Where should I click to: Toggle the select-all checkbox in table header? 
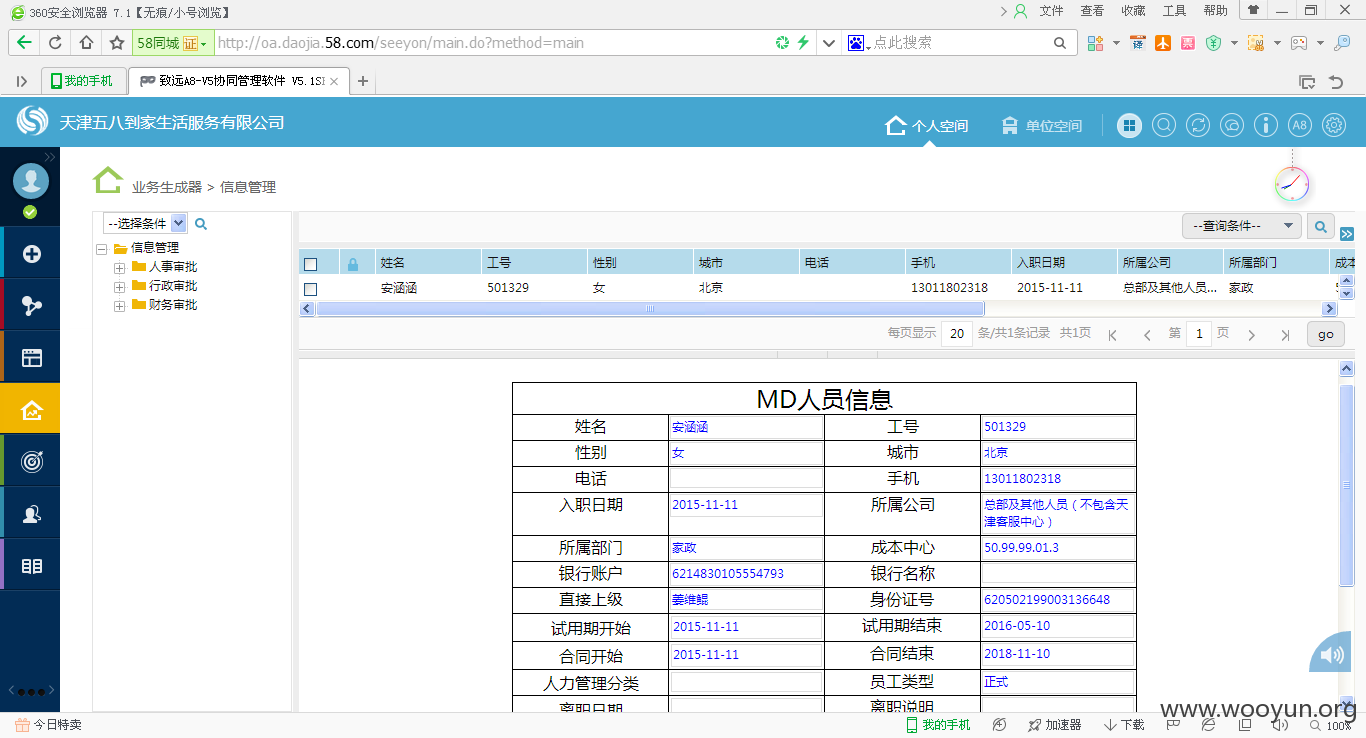tap(310, 264)
